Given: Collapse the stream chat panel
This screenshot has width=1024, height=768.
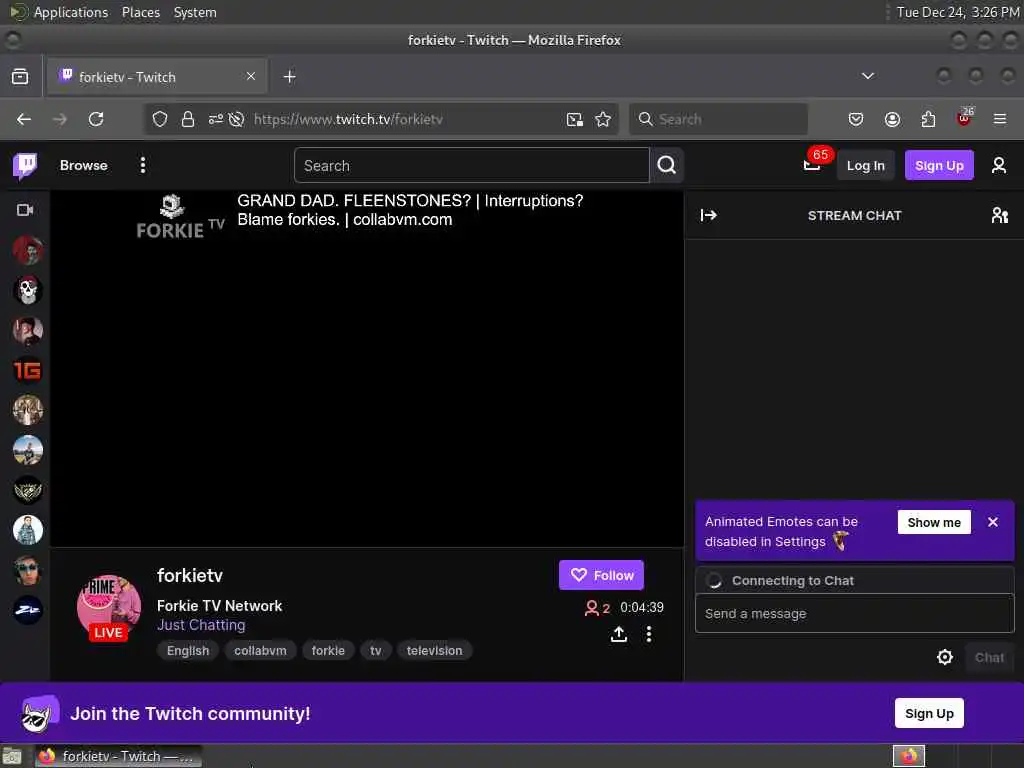Looking at the screenshot, I should click(709, 216).
